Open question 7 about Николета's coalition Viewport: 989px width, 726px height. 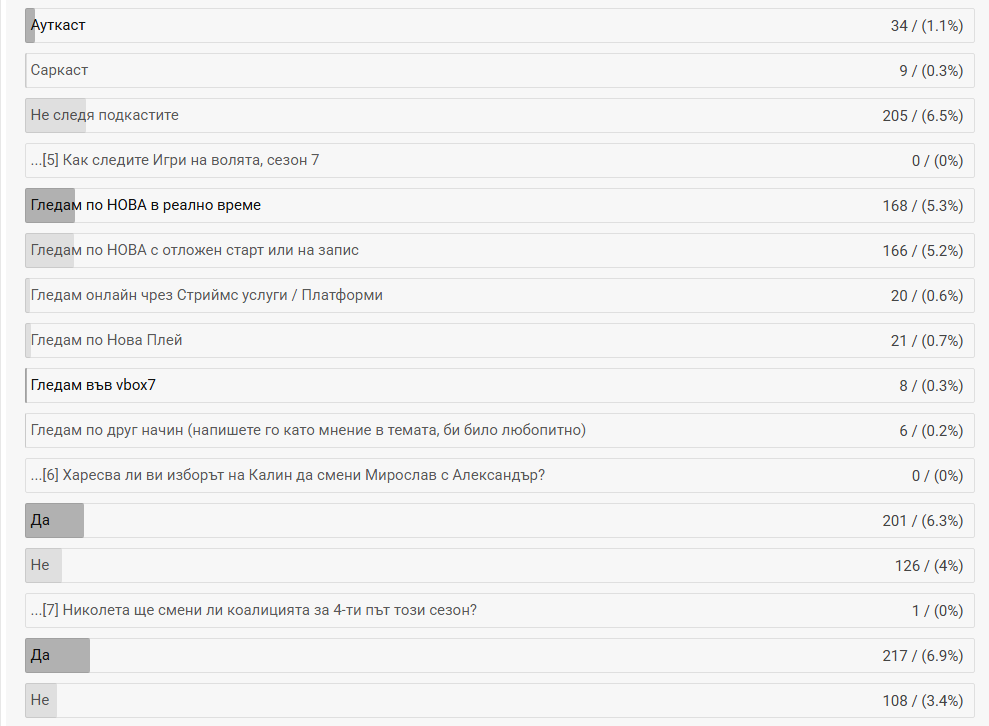point(254,610)
